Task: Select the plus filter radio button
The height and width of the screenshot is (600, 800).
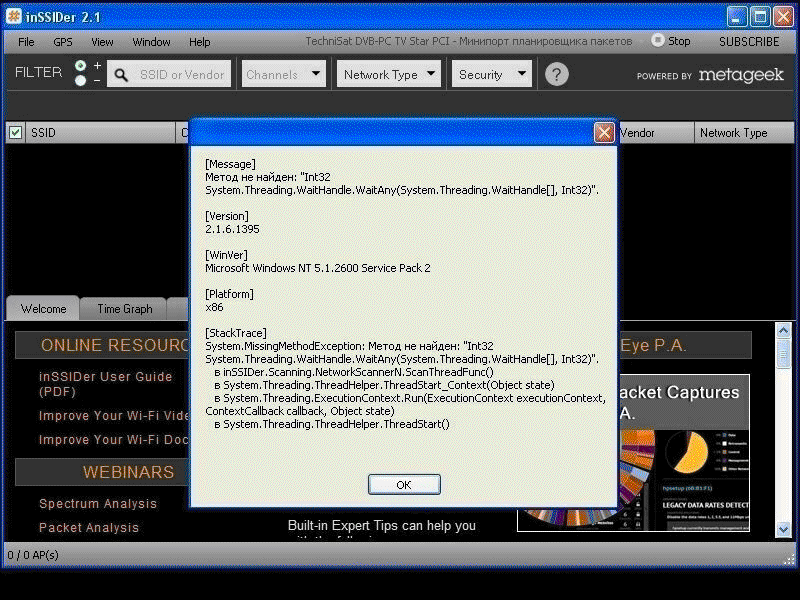Action: click(x=80, y=66)
